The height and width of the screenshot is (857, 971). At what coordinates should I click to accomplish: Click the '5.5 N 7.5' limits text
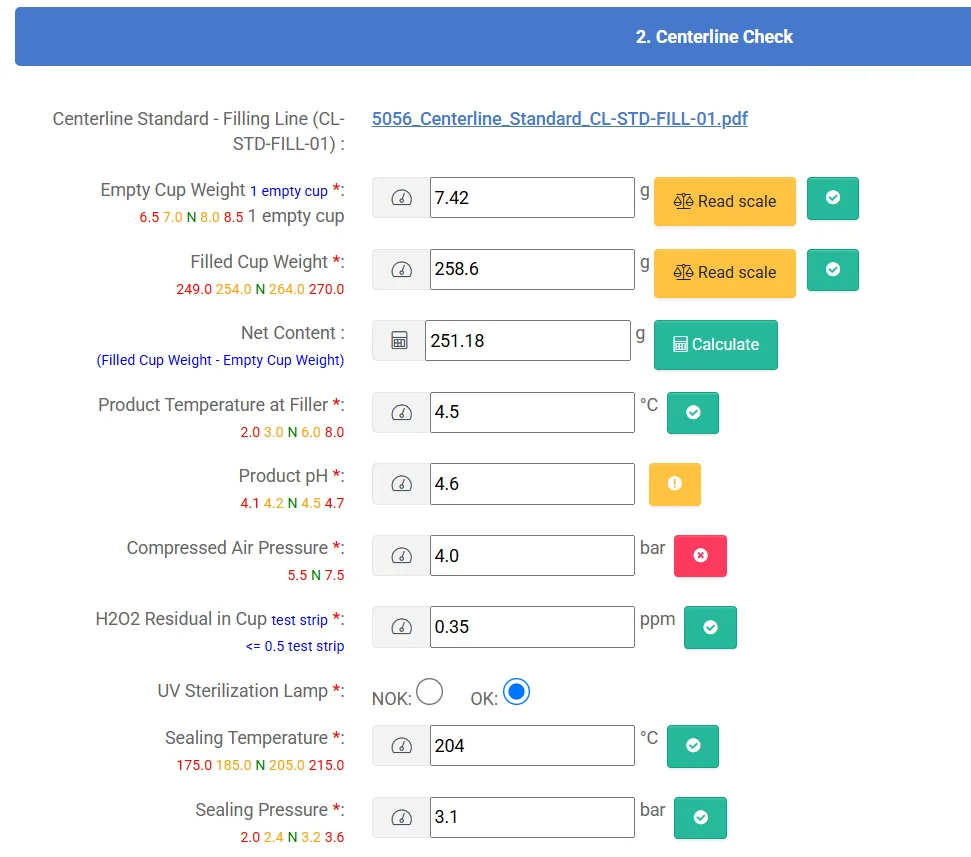click(316, 575)
